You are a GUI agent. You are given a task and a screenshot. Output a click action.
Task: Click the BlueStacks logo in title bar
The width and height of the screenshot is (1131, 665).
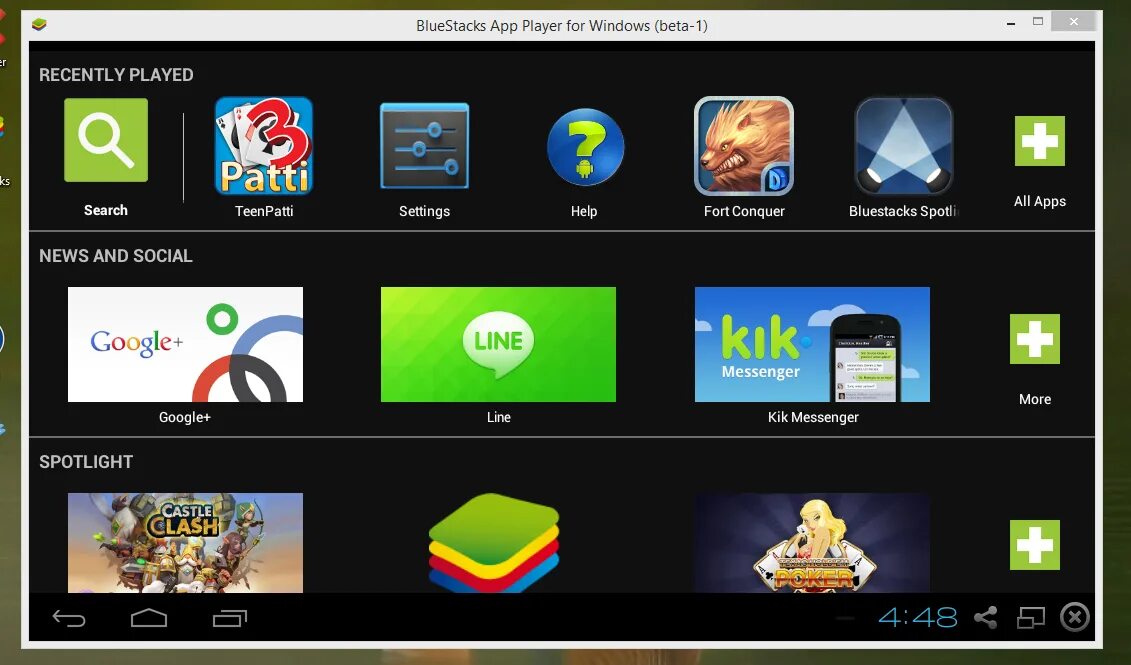pos(39,25)
